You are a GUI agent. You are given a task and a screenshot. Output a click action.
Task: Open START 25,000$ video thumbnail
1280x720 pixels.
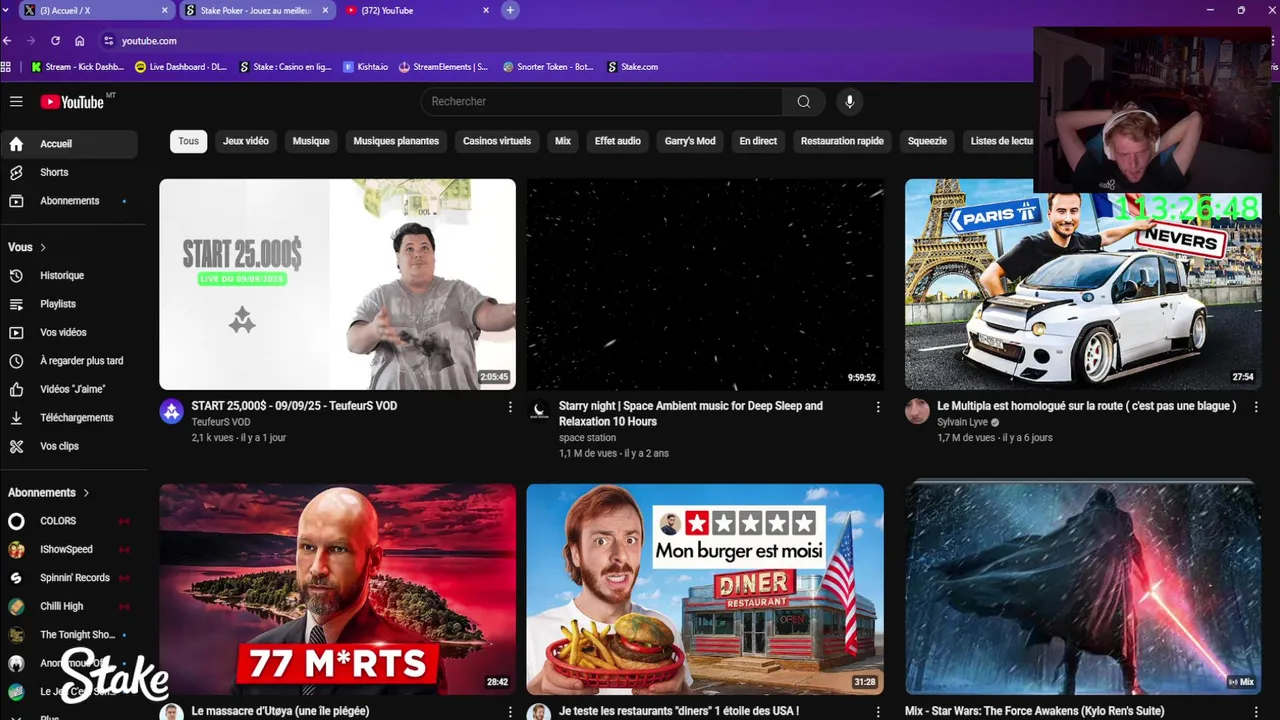click(338, 284)
